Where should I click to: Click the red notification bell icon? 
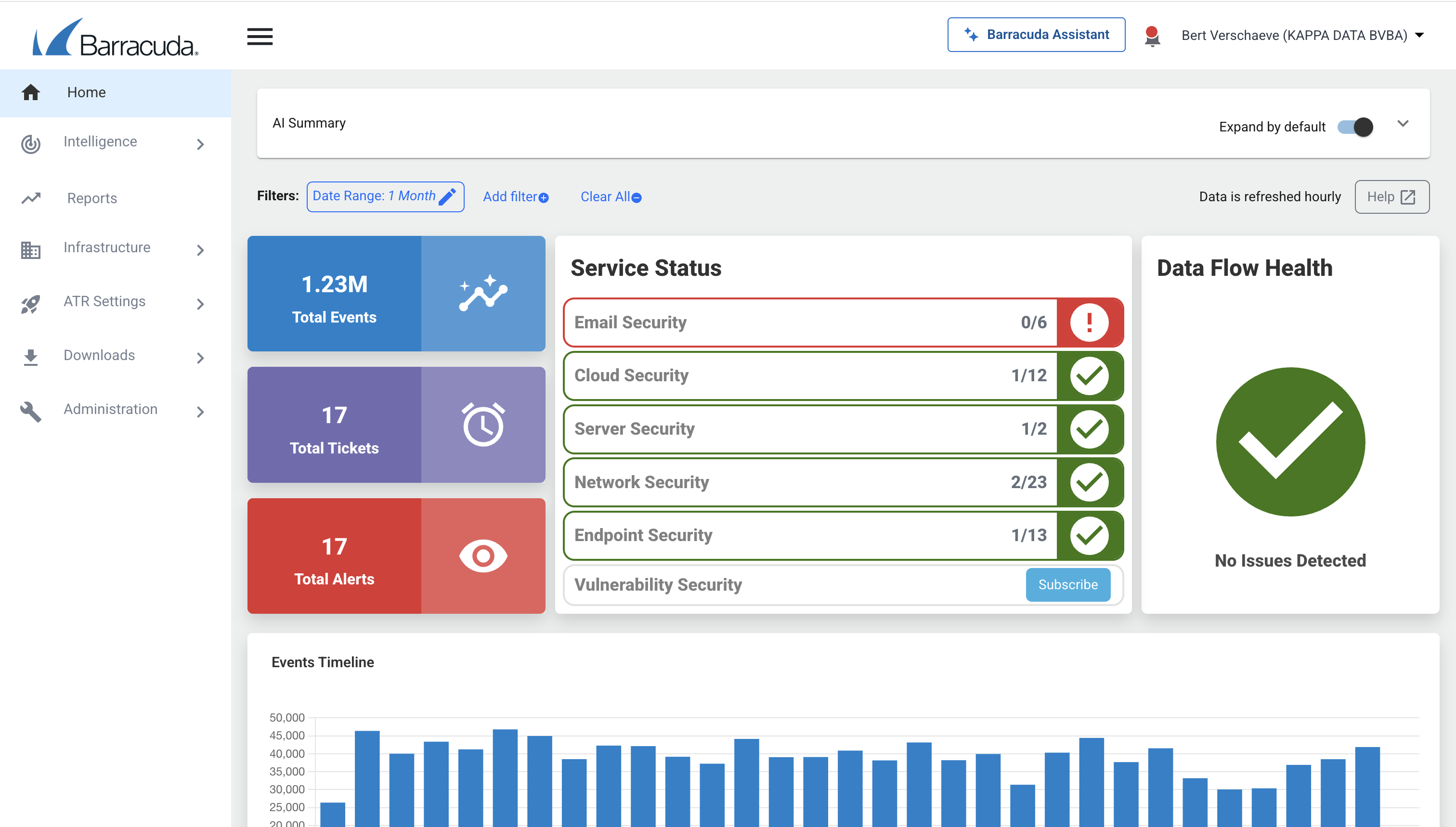click(x=1152, y=36)
